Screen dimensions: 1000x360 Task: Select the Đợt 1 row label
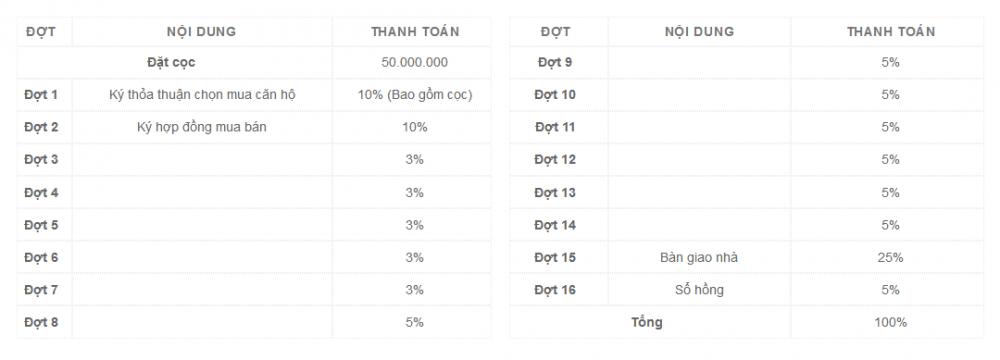click(41, 95)
